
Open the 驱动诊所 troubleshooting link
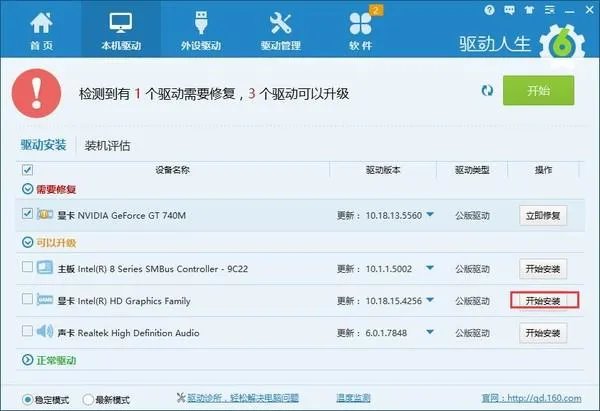pos(243,398)
